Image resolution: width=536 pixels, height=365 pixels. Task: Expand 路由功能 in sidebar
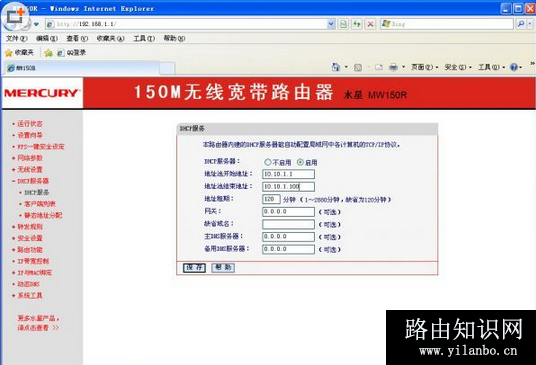click(x=30, y=249)
